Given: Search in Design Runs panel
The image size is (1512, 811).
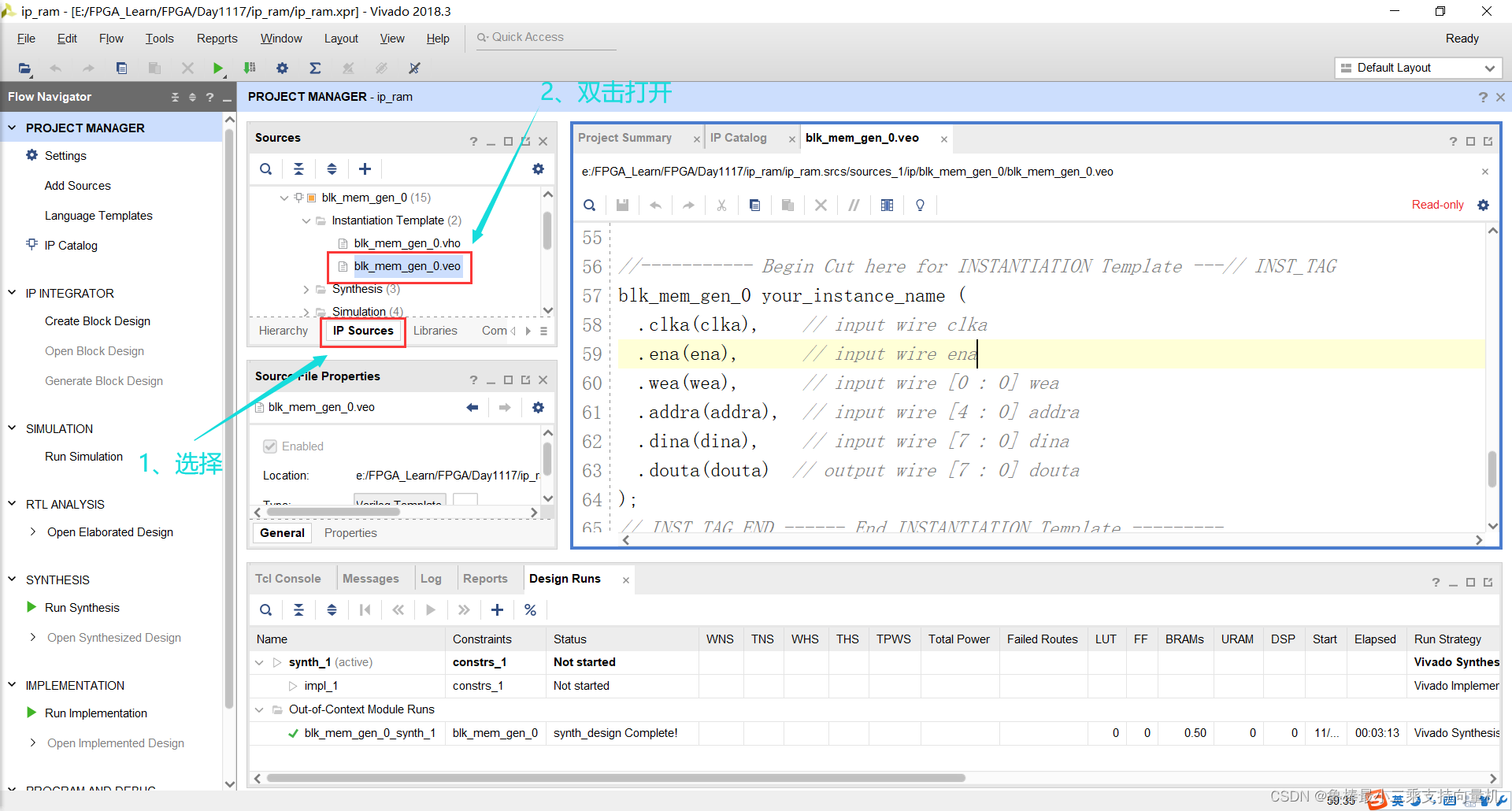Looking at the screenshot, I should (266, 609).
